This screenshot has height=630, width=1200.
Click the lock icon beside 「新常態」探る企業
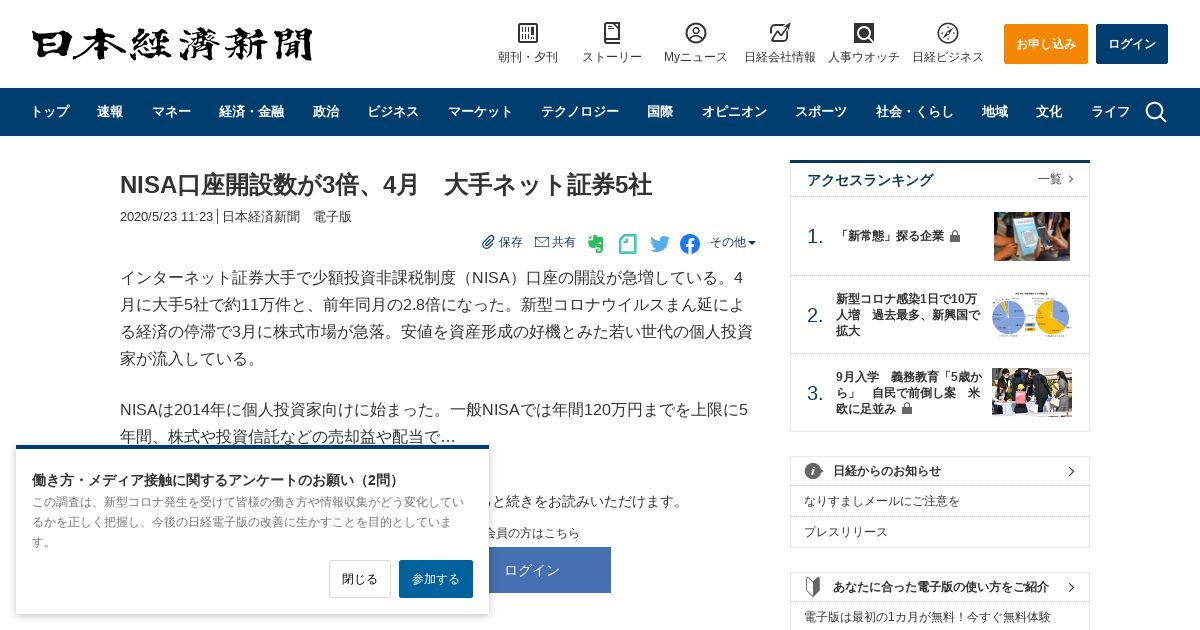pos(955,237)
